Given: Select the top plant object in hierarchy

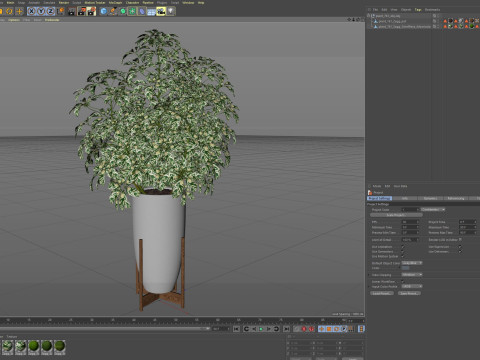Looking at the screenshot, I should (x=388, y=16).
